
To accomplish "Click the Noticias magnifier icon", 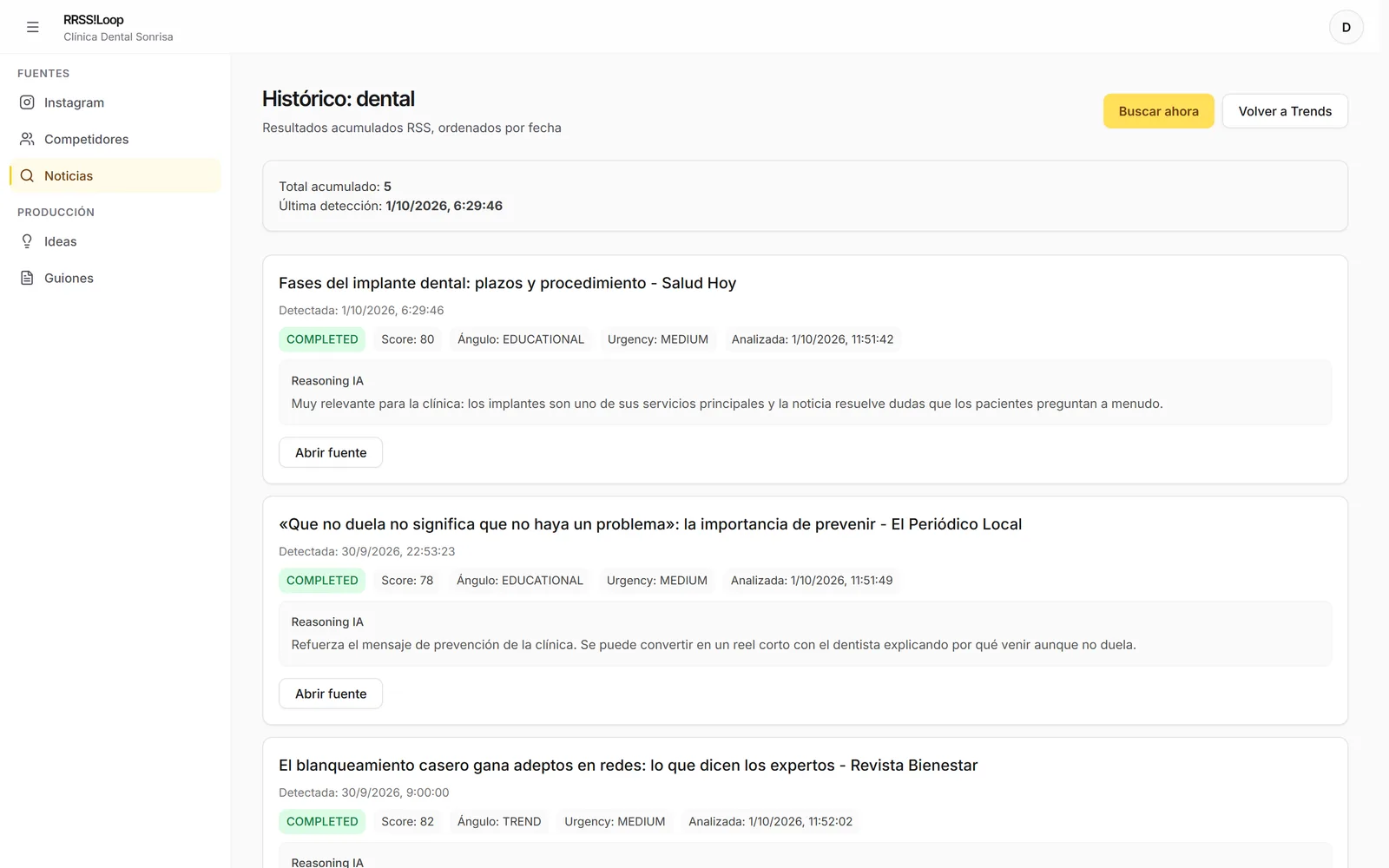I will coord(27,175).
